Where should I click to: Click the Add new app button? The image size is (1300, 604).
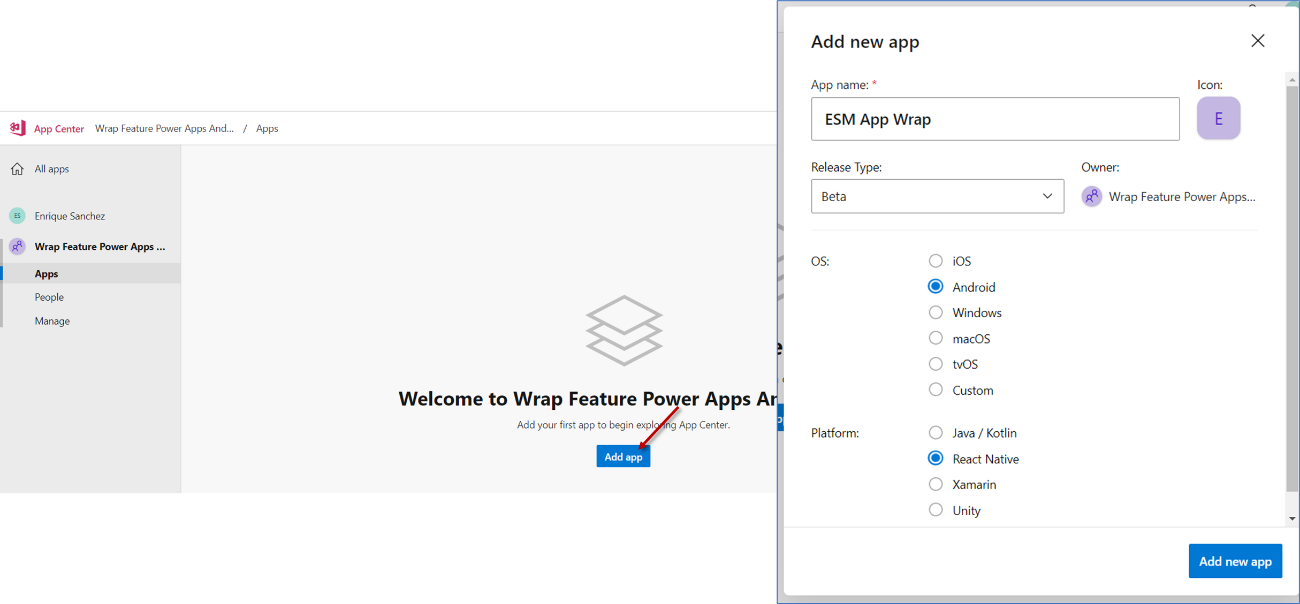pos(1235,561)
